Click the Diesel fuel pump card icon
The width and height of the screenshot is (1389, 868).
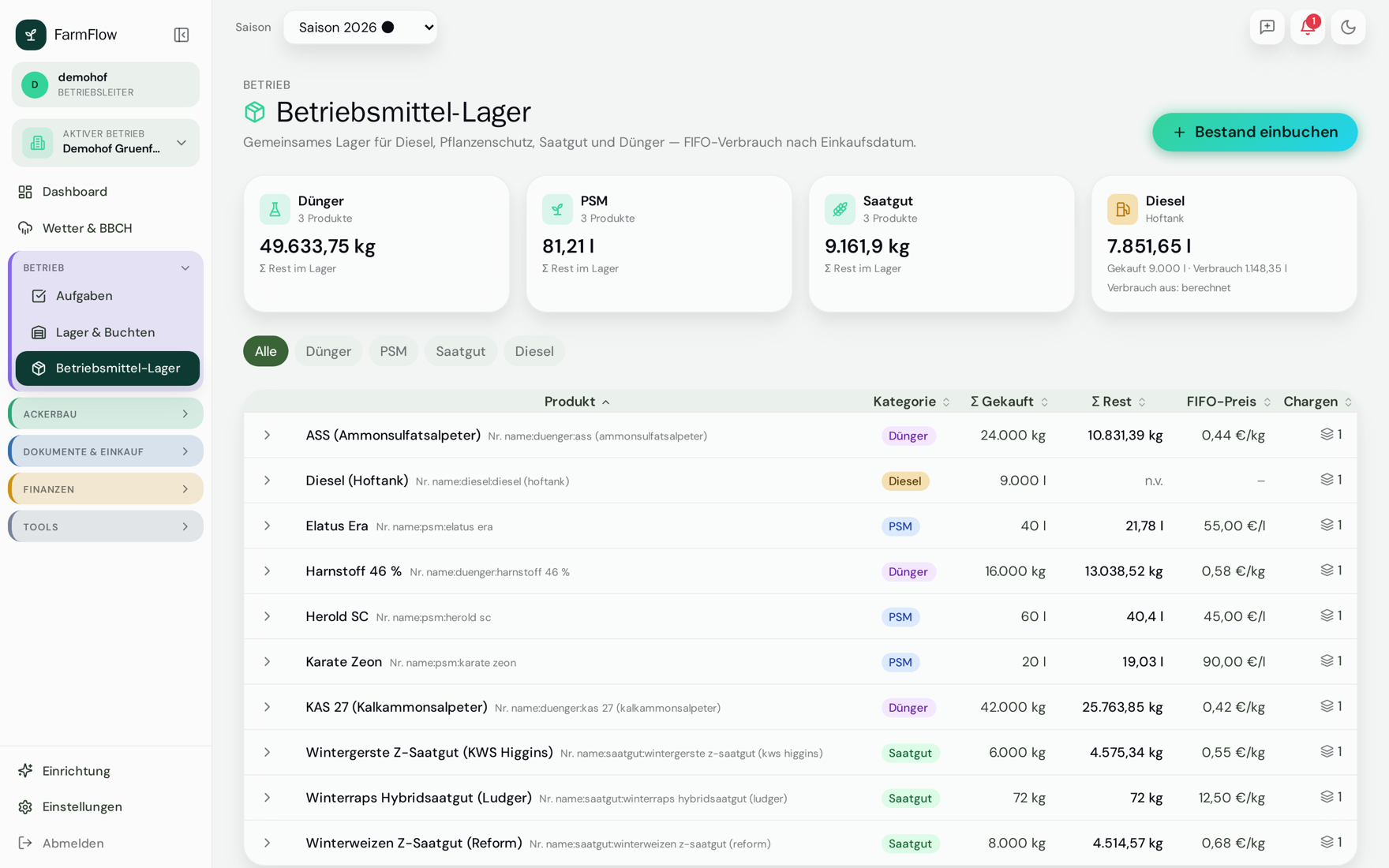click(x=1122, y=209)
